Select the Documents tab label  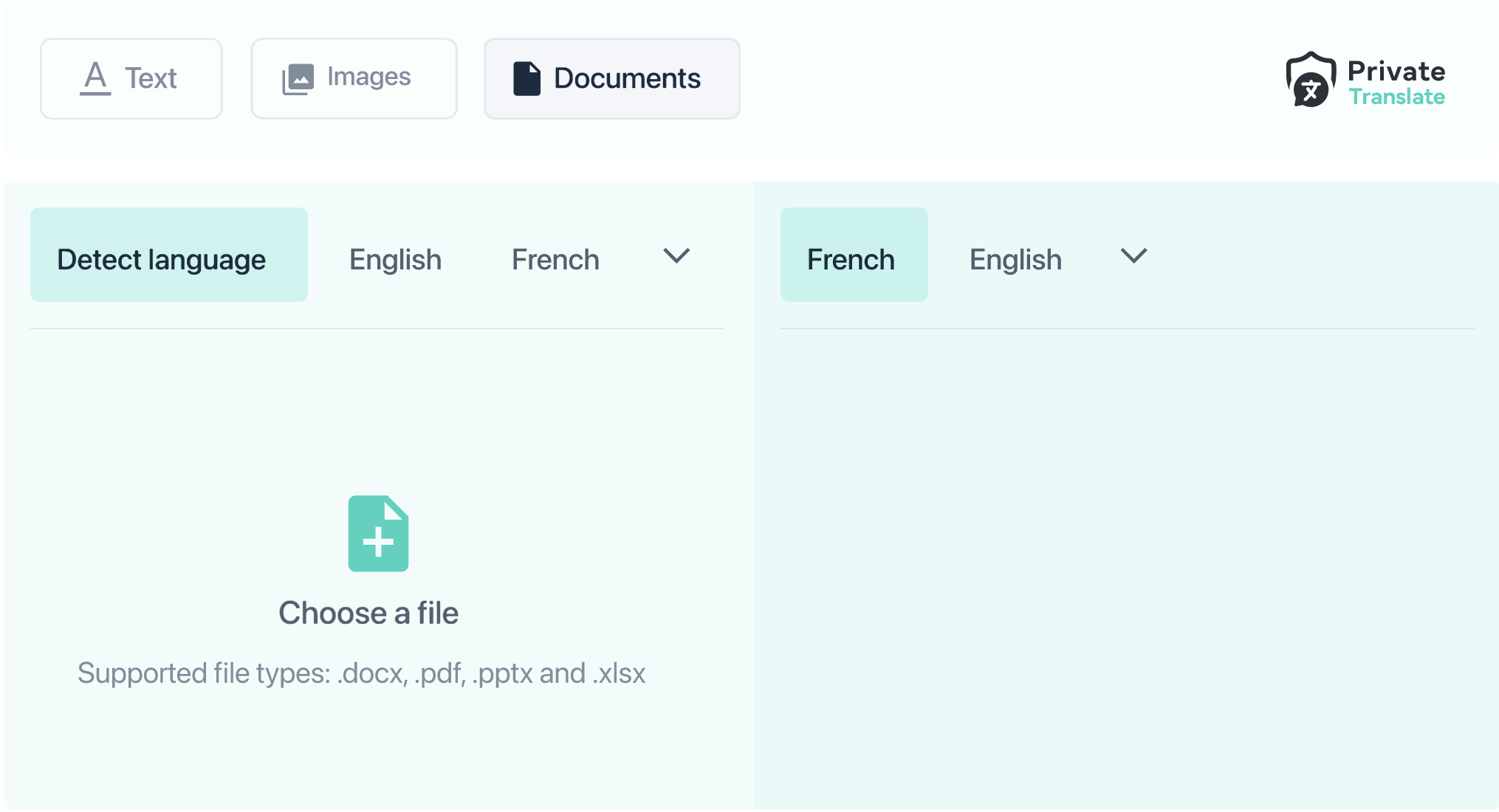tap(626, 78)
